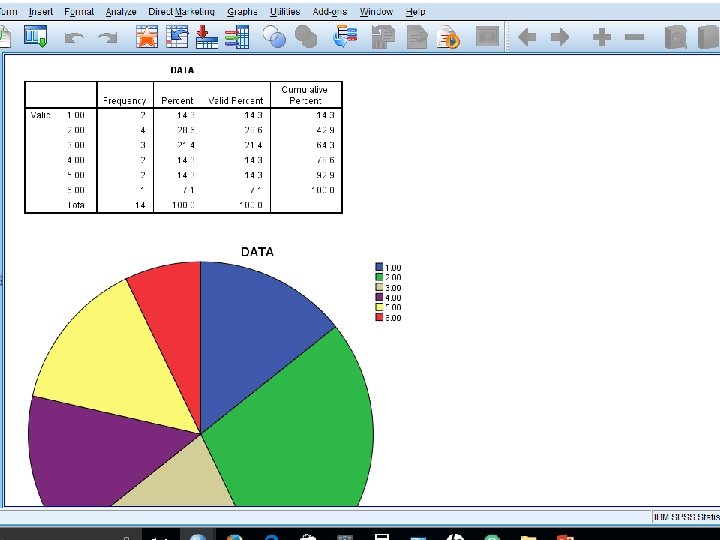Viewport: 720px width, 540px height.
Task: Click the blue overlapping circles toolbar icon
Action: coord(274,37)
